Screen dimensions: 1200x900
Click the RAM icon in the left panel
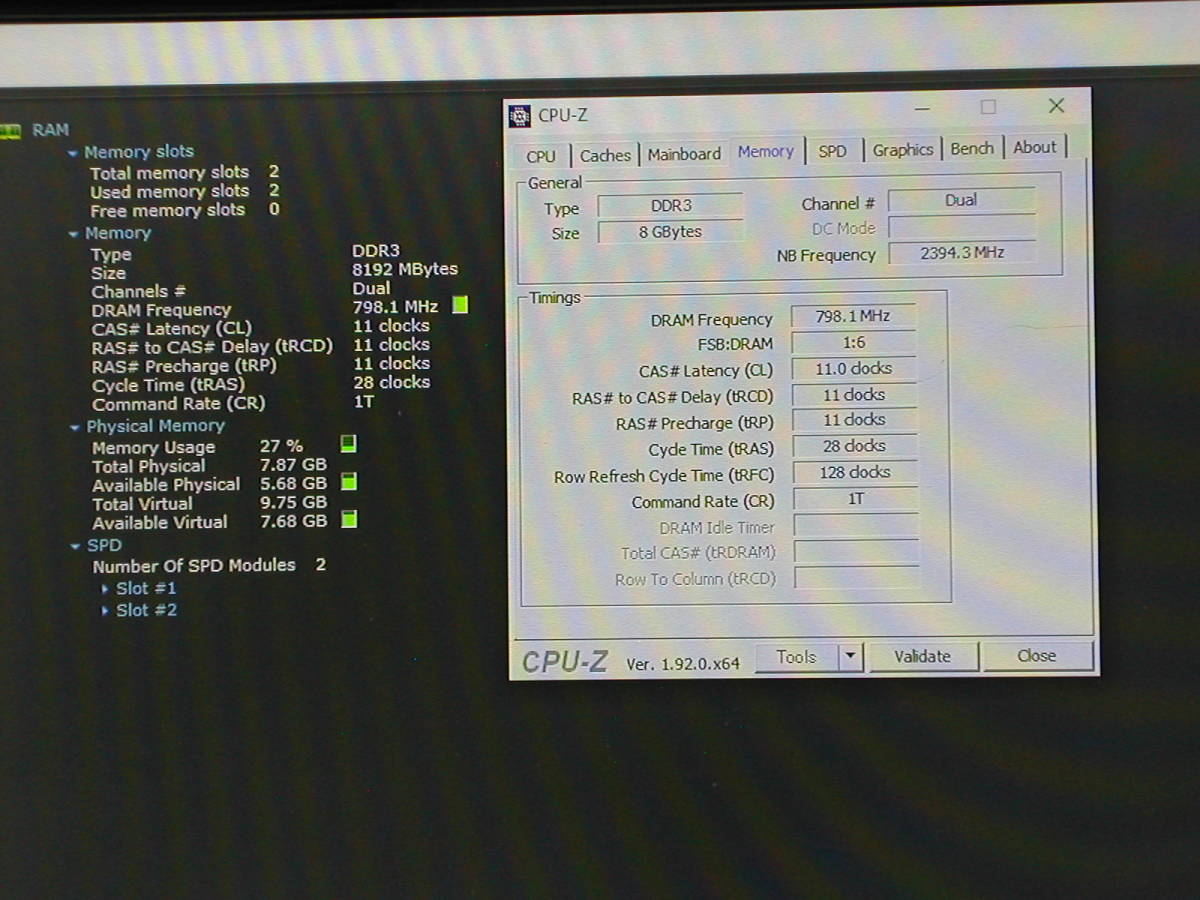10,130
